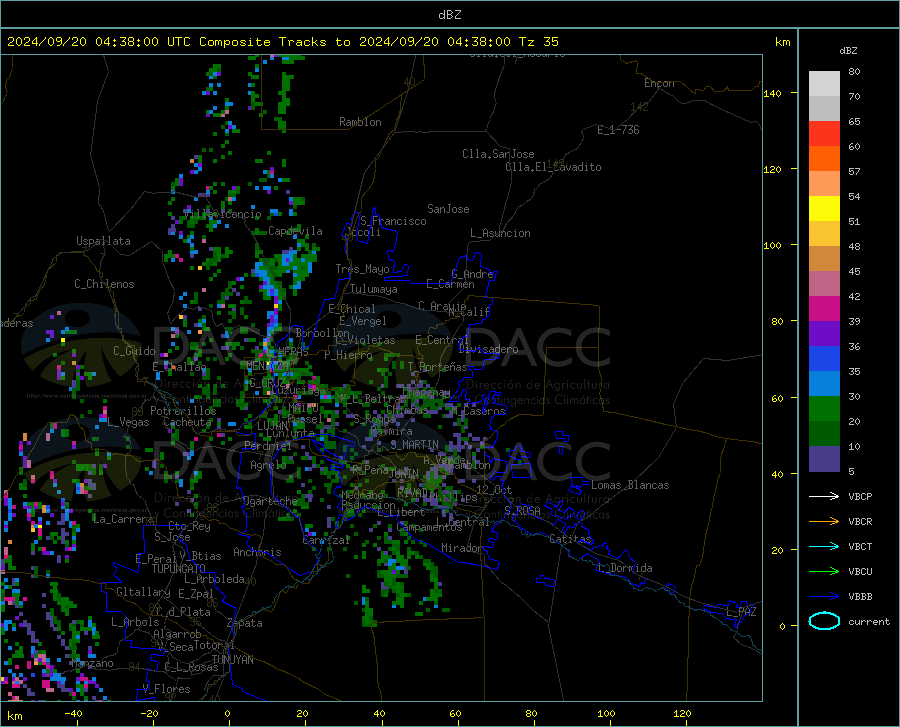The image size is (900, 727).
Task: Click the Encon label
Action: click(659, 83)
